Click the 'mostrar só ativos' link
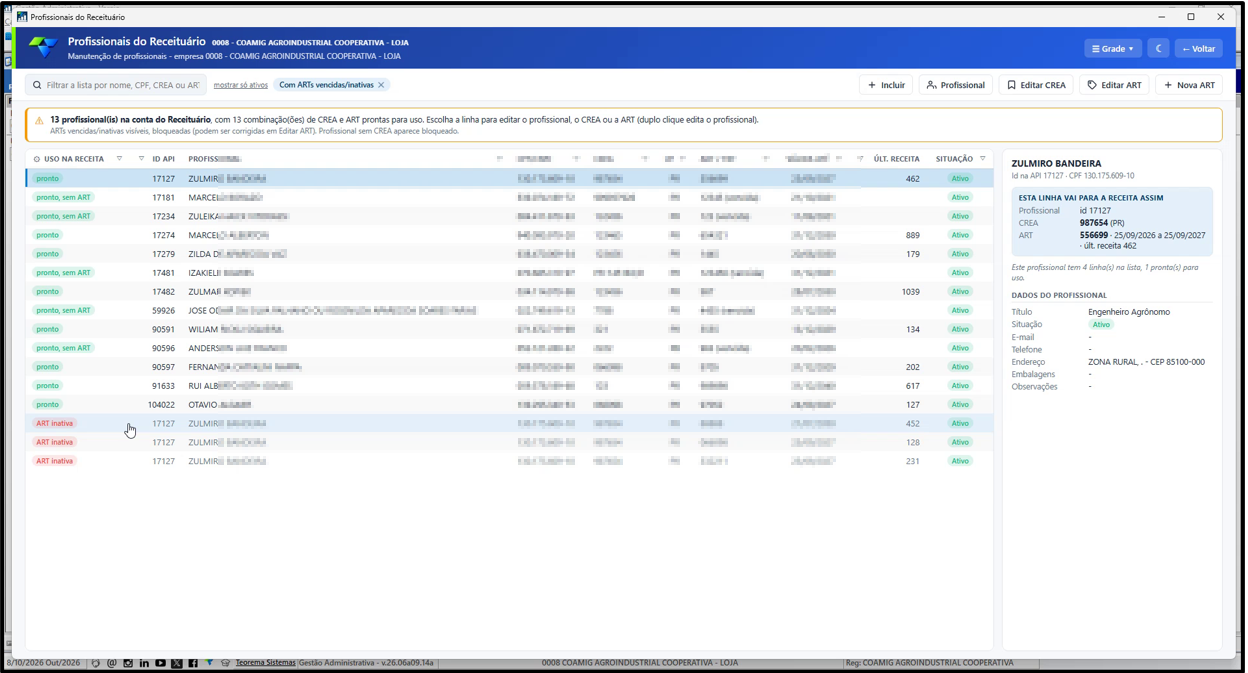The image size is (1248, 673). tap(240, 86)
